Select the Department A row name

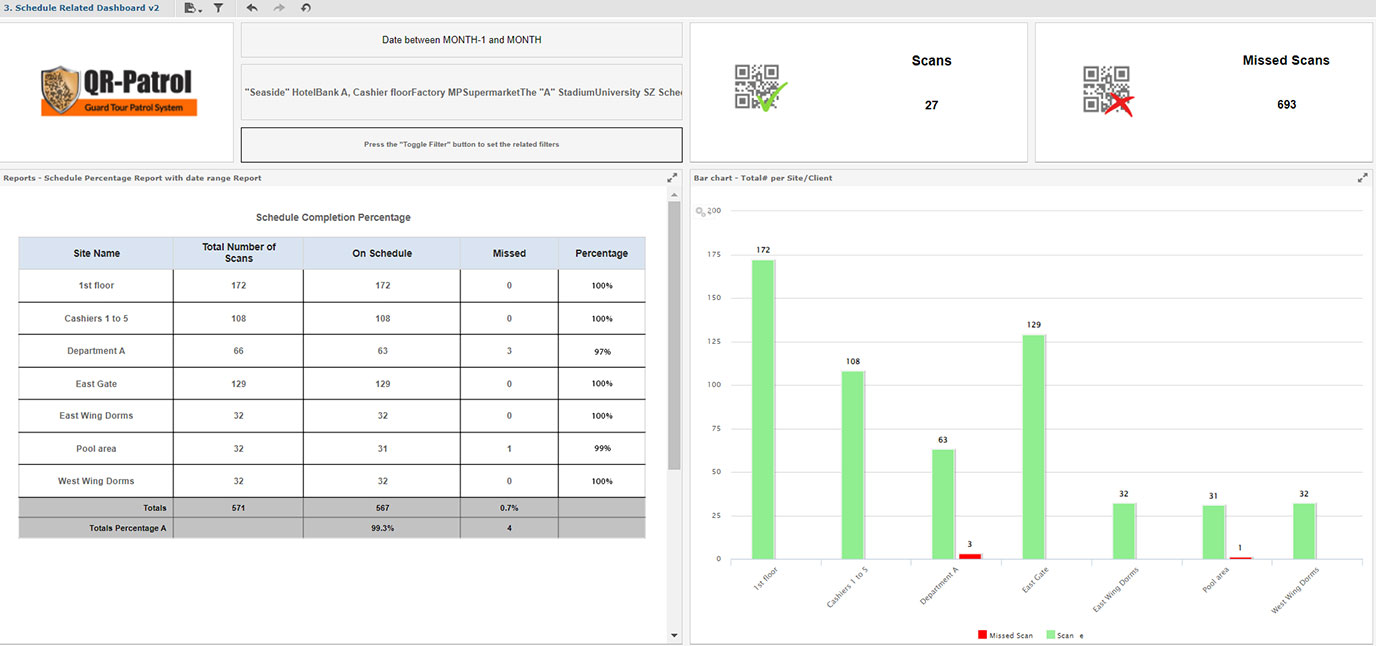coord(96,352)
